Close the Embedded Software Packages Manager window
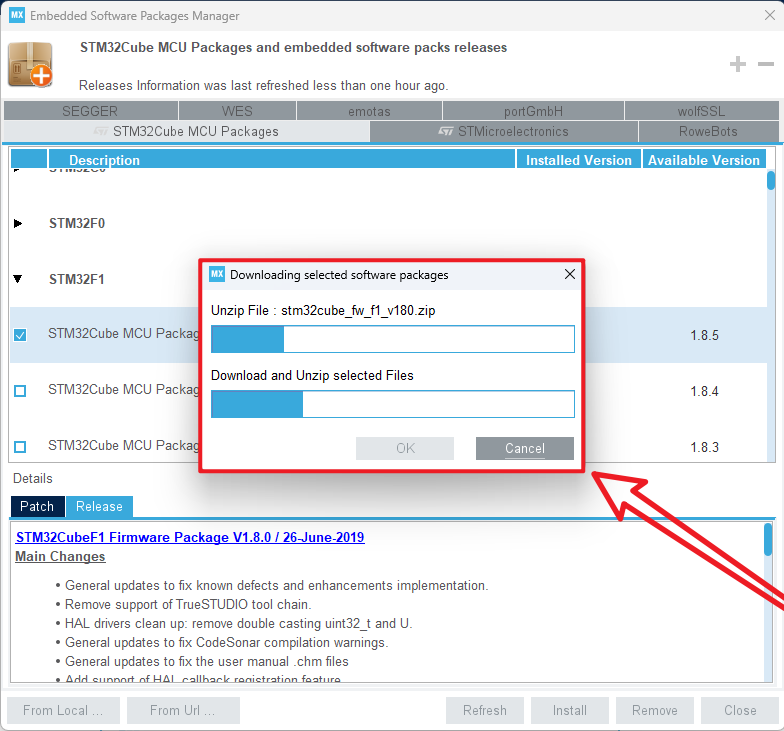 point(770,15)
